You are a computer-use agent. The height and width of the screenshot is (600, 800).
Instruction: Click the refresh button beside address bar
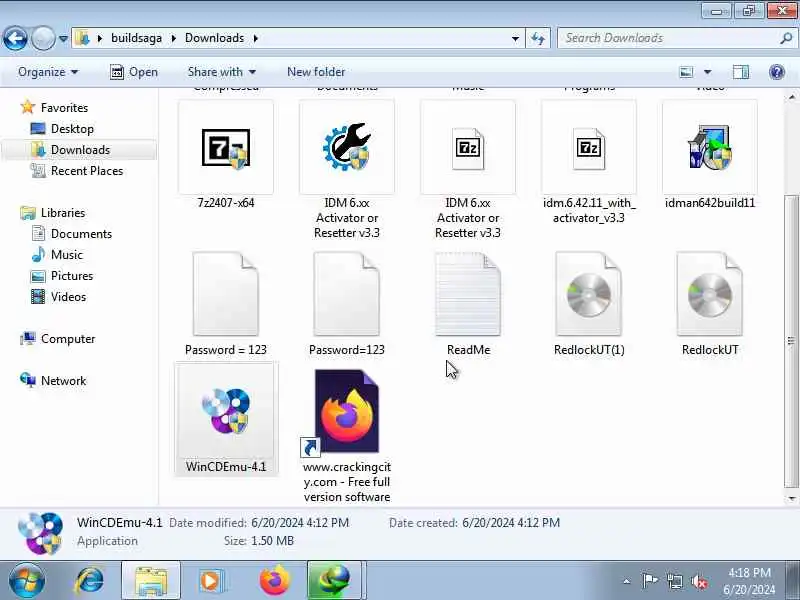click(538, 38)
